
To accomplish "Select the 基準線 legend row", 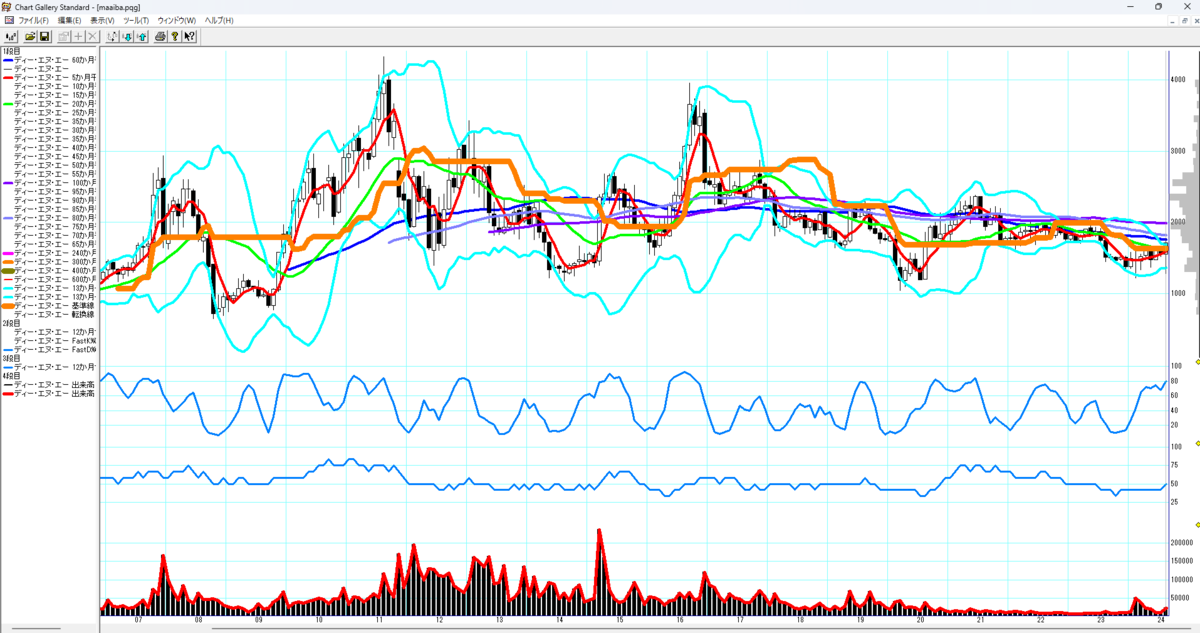I will coord(50,306).
